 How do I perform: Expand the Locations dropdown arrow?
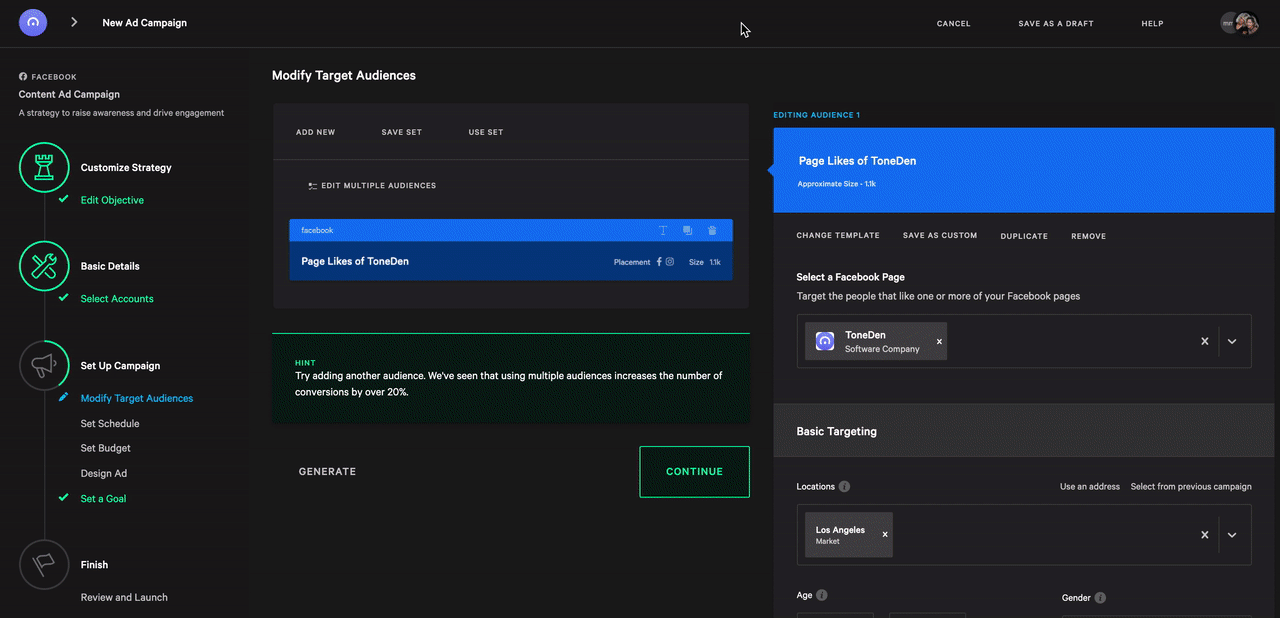(1232, 535)
